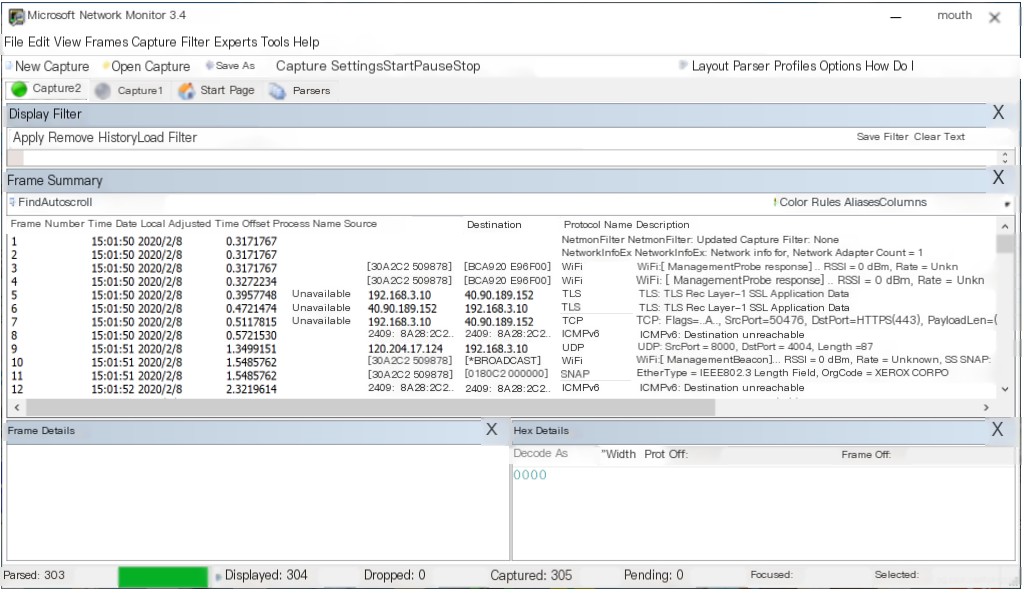Click the Color Rules icon
The width and height of the screenshot is (1024, 594).
pos(775,202)
